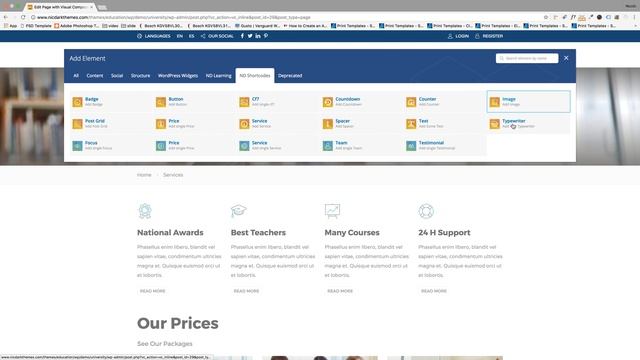Click the See Our Packages subtitle
This screenshot has height=360, width=640.
164,344
